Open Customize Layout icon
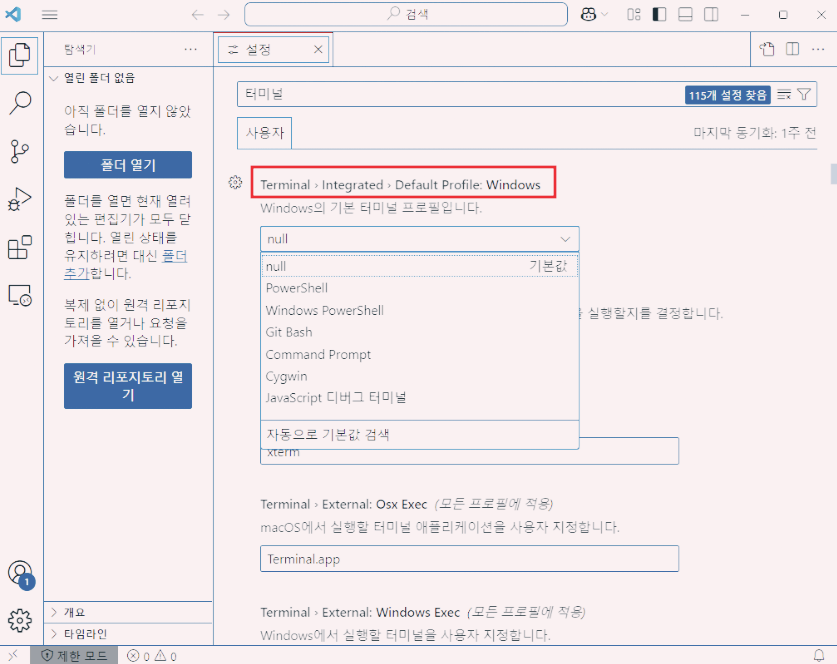This screenshot has height=664, width=837. coord(634,14)
